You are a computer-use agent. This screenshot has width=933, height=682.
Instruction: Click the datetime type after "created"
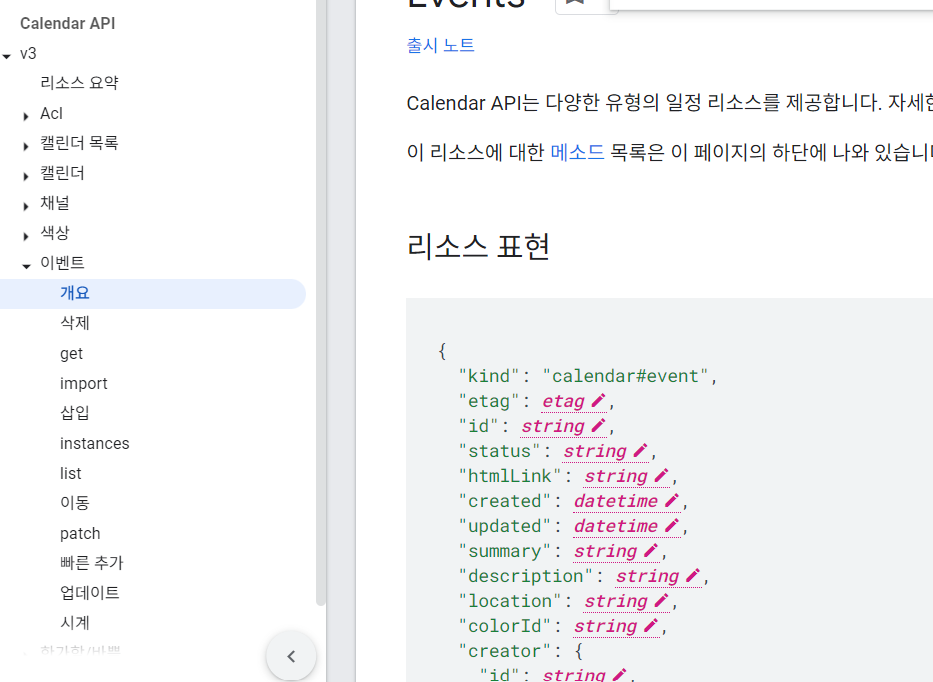pos(616,502)
